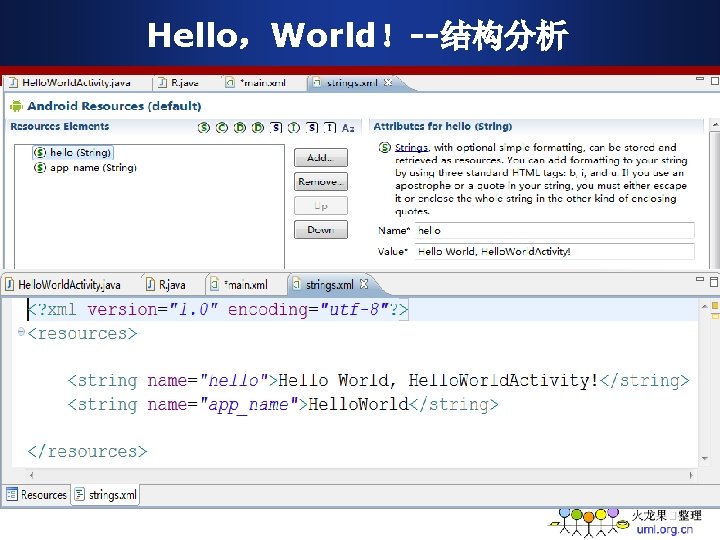The image size is (720, 540).
Task: Click the bracketed 'I' array filter icon
Action: click(x=330, y=128)
